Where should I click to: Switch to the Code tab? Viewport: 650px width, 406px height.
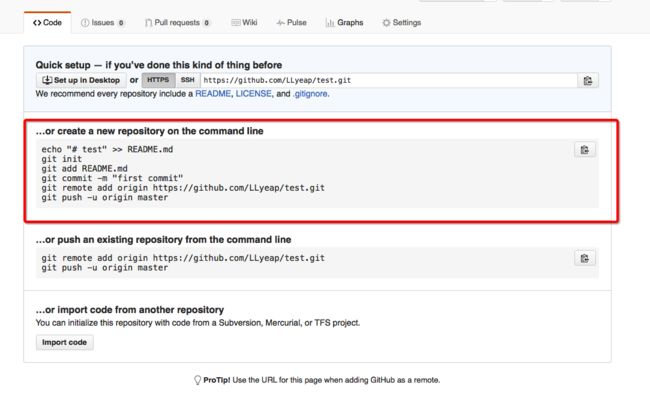47,23
